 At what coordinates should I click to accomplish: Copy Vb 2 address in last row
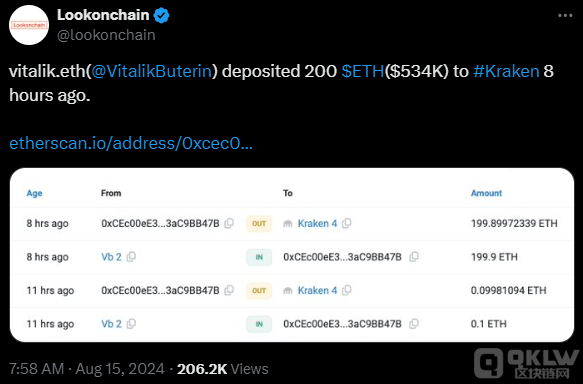pos(131,324)
